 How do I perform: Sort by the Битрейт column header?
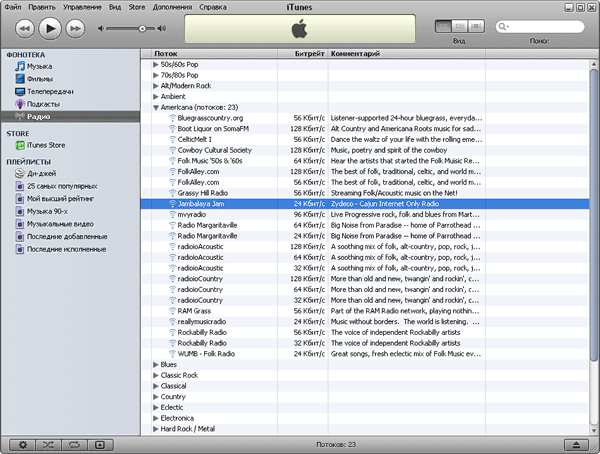click(x=303, y=54)
